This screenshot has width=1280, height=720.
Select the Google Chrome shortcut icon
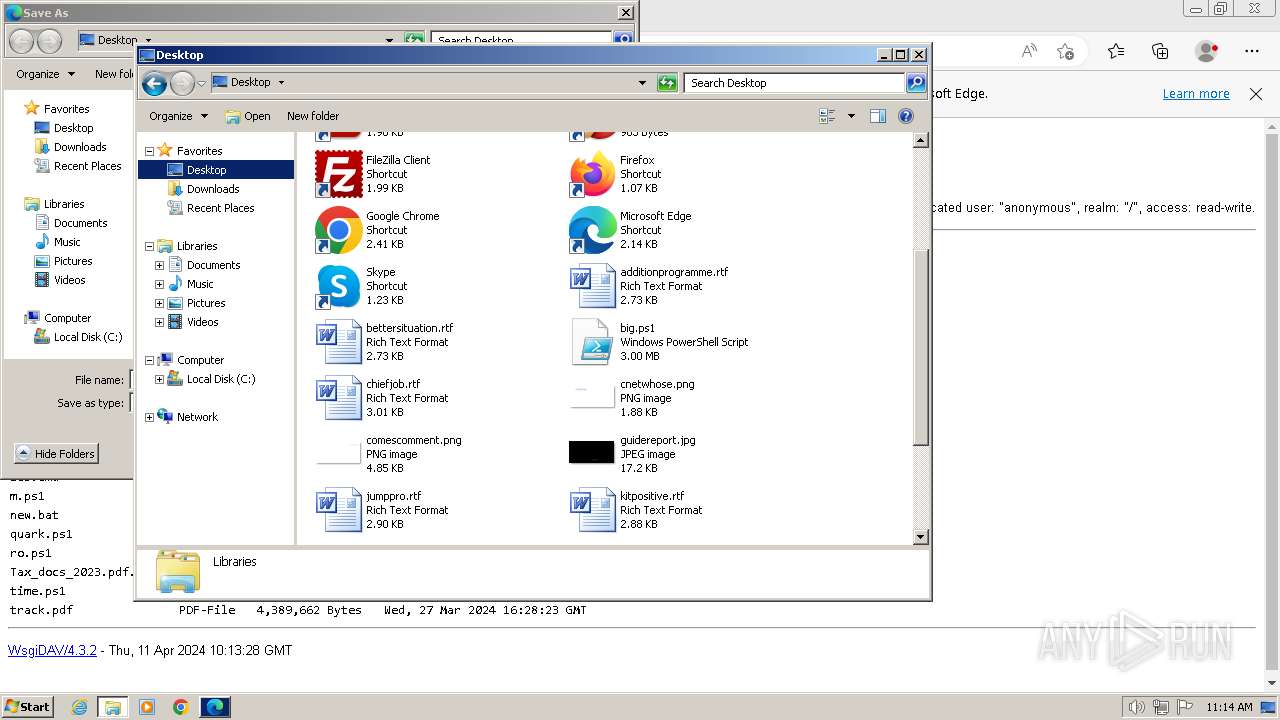[x=338, y=230]
